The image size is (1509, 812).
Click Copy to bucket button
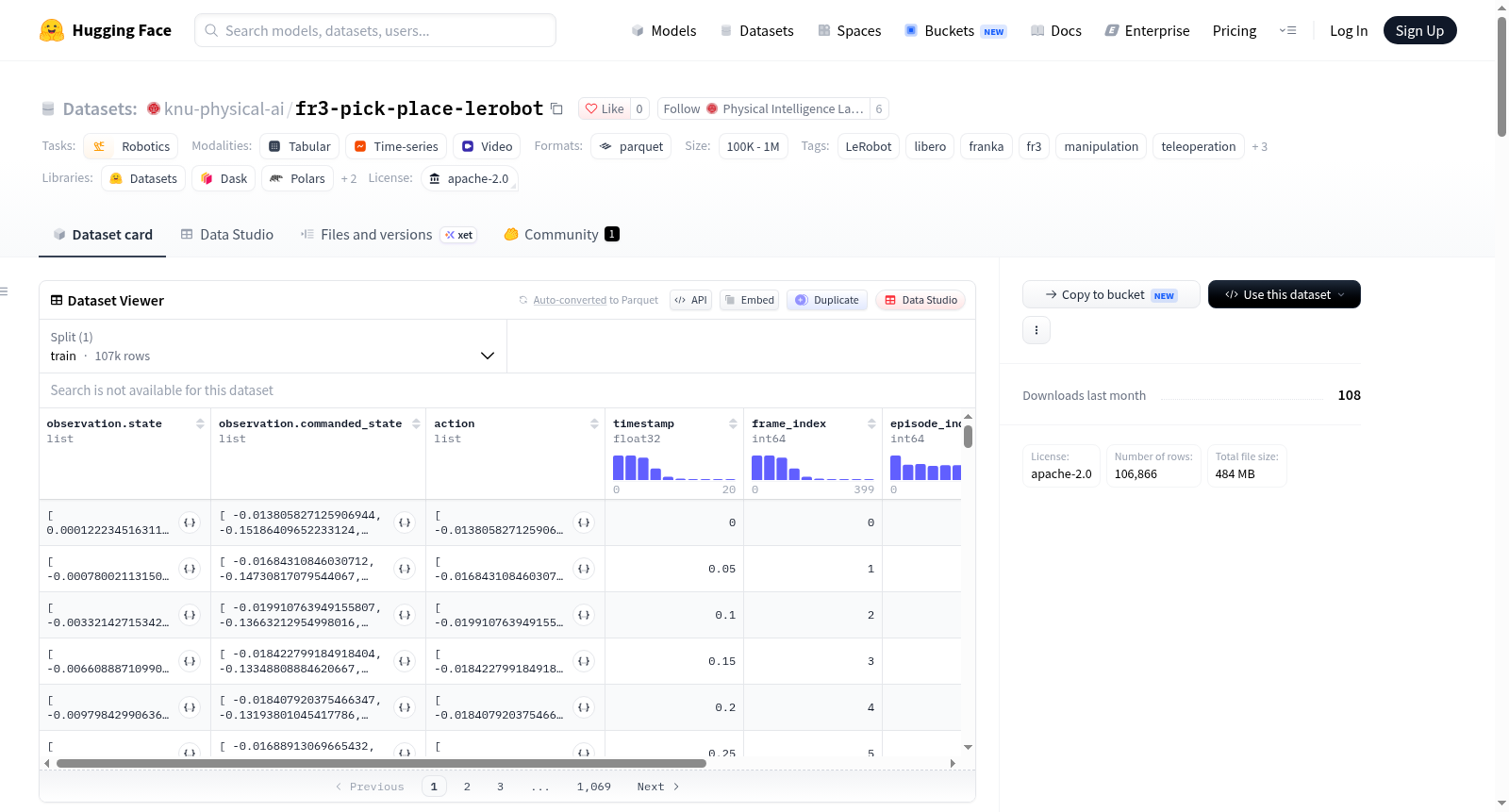click(x=1111, y=294)
